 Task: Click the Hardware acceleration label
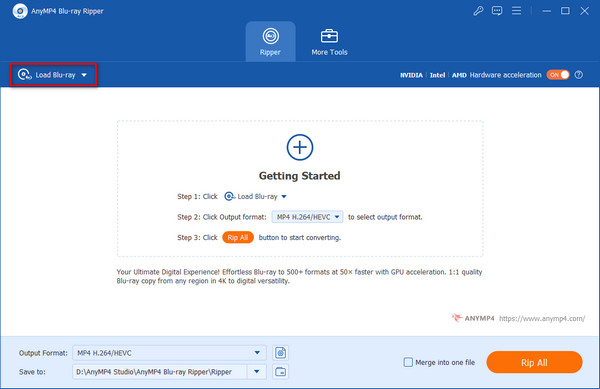(505, 75)
